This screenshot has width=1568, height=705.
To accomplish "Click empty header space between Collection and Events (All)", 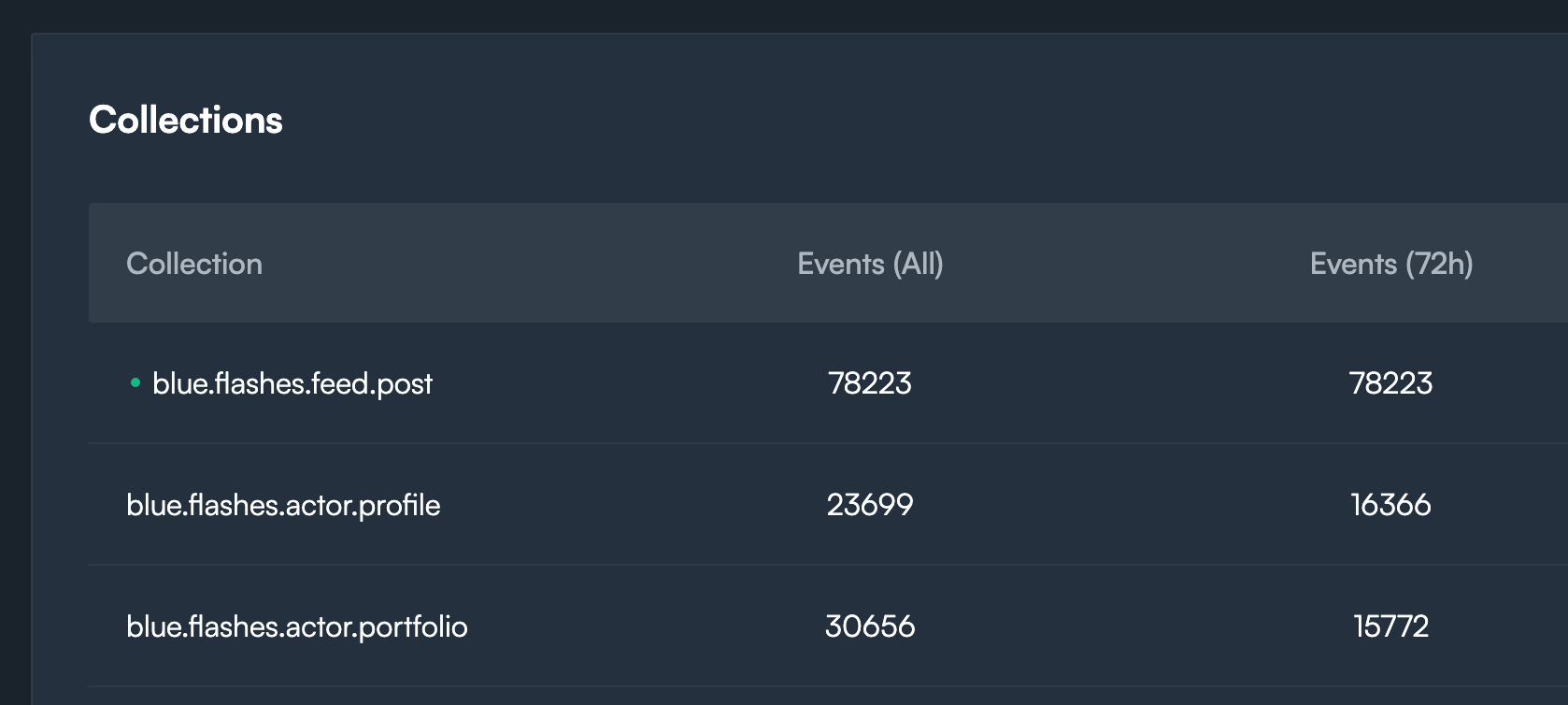I will tap(523, 264).
